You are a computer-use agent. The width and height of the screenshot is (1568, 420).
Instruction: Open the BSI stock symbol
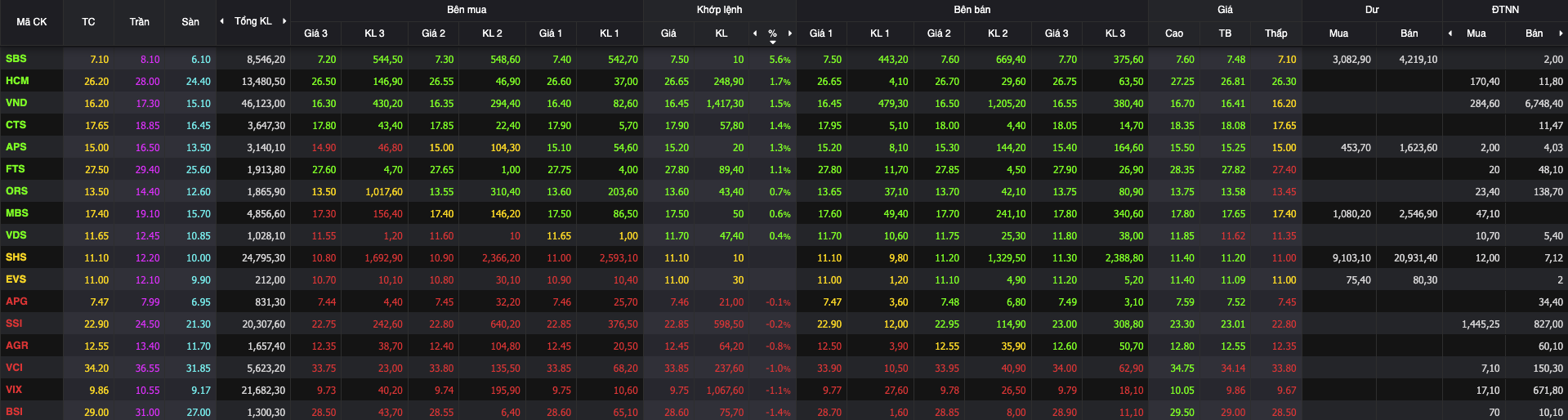pyautogui.click(x=14, y=412)
